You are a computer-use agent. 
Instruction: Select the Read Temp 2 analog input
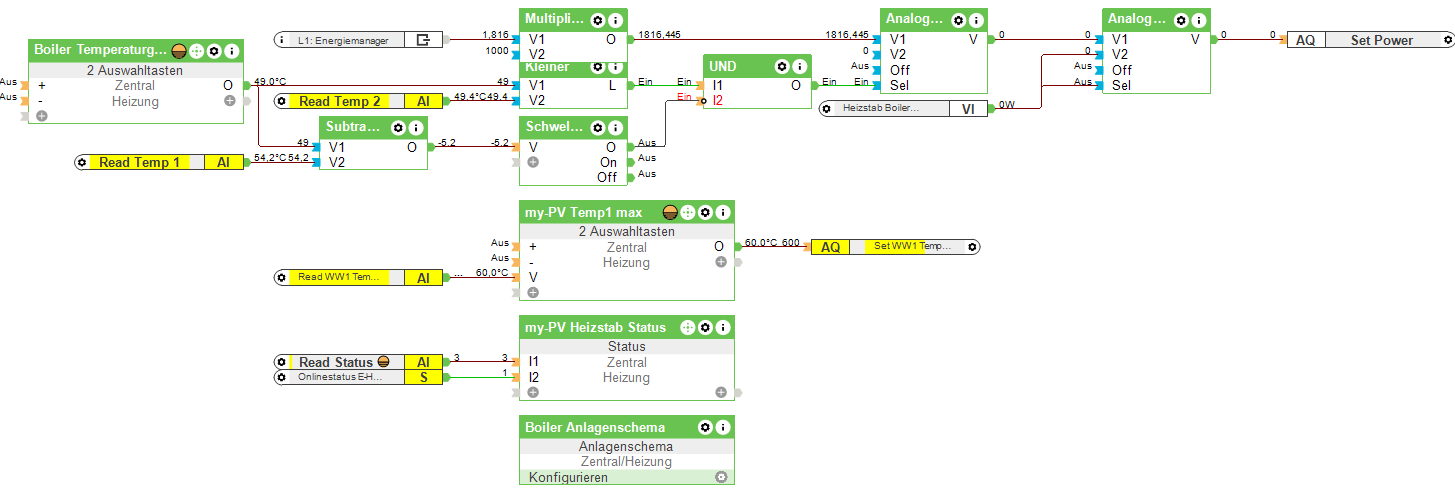click(x=360, y=101)
